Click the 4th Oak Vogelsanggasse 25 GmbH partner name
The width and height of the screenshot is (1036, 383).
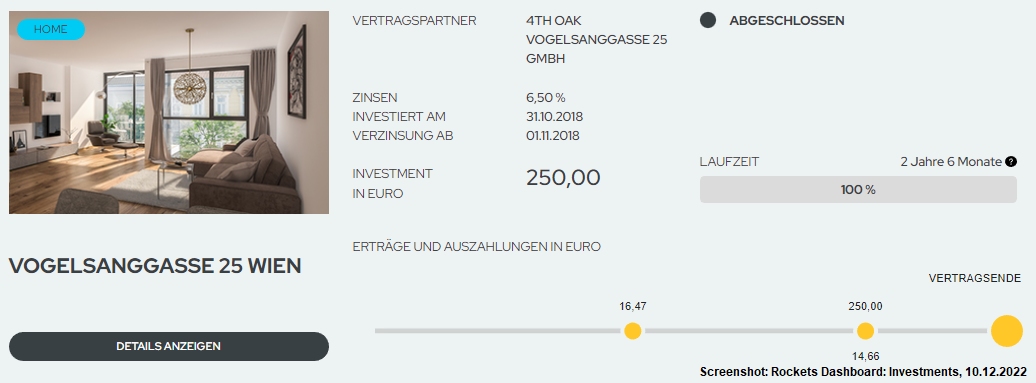[597, 40]
